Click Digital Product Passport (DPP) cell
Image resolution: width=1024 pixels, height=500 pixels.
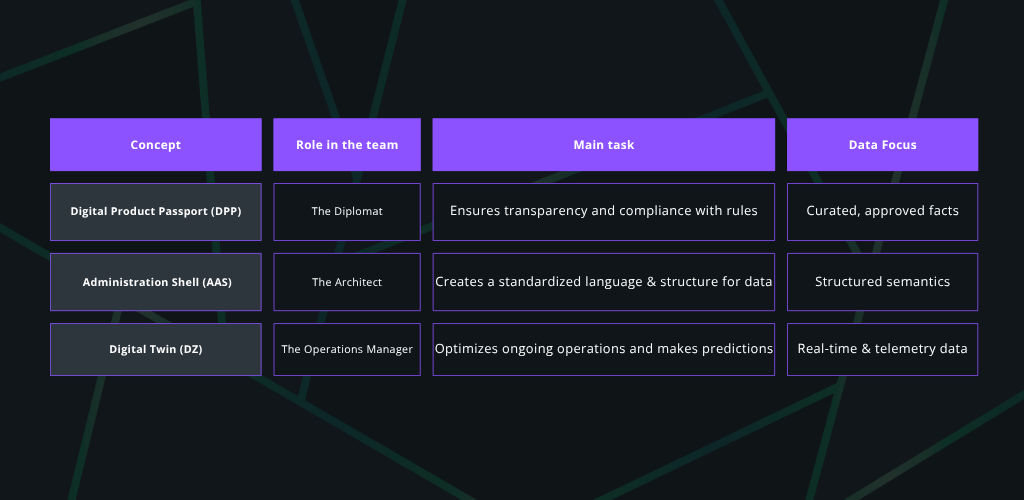coord(155,211)
